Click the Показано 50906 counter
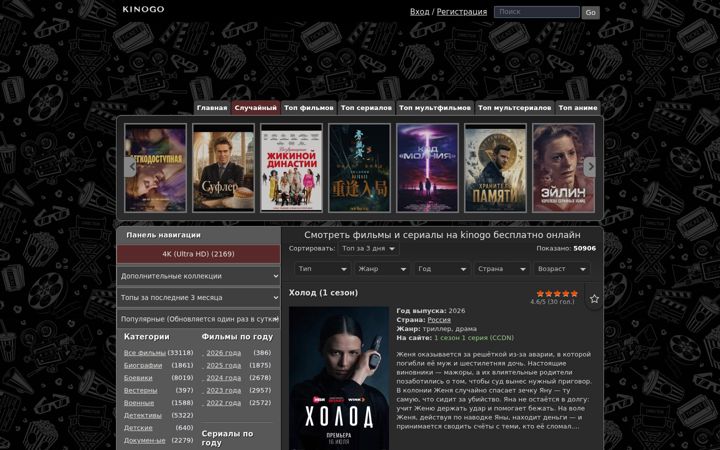This screenshot has height=450, width=720. (566, 248)
